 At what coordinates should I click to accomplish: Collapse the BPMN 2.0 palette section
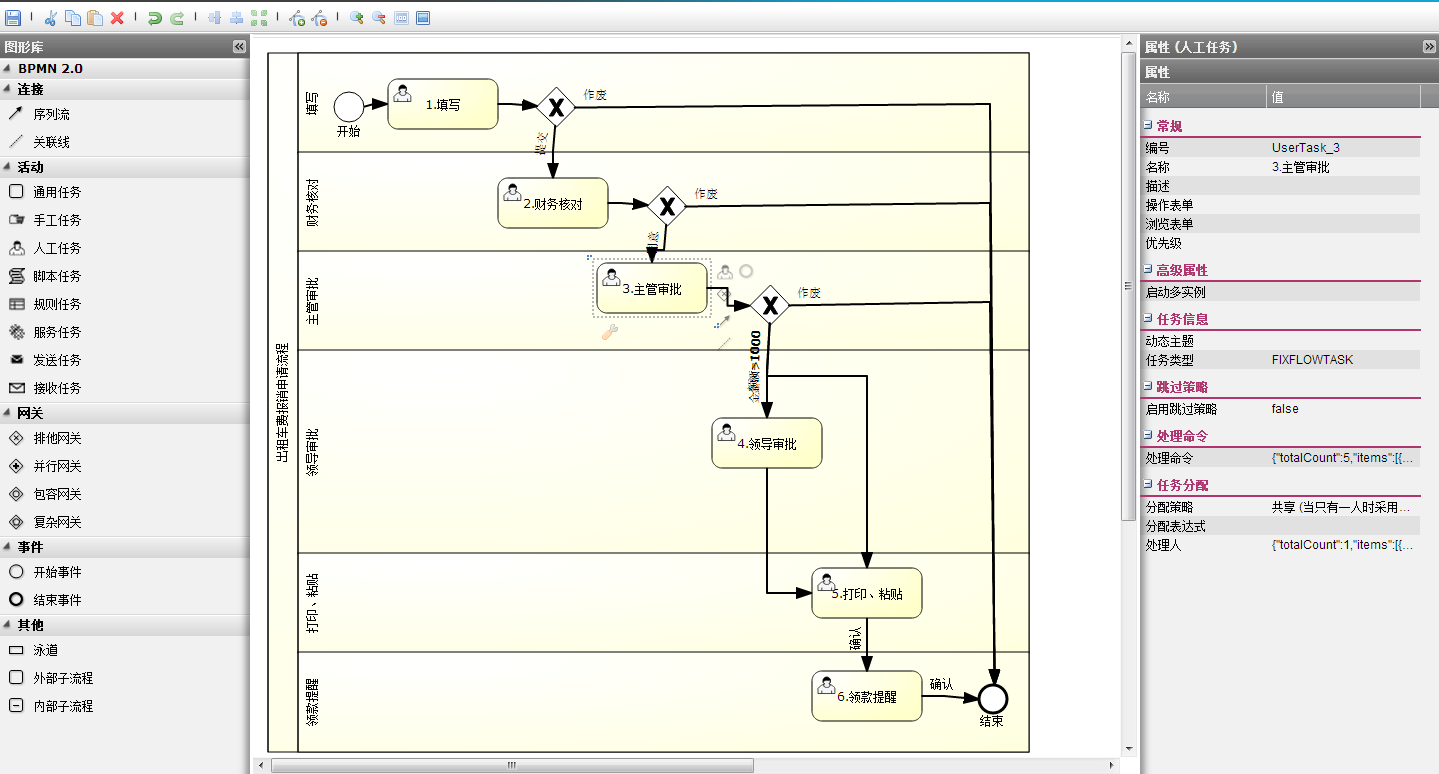(x=124, y=68)
